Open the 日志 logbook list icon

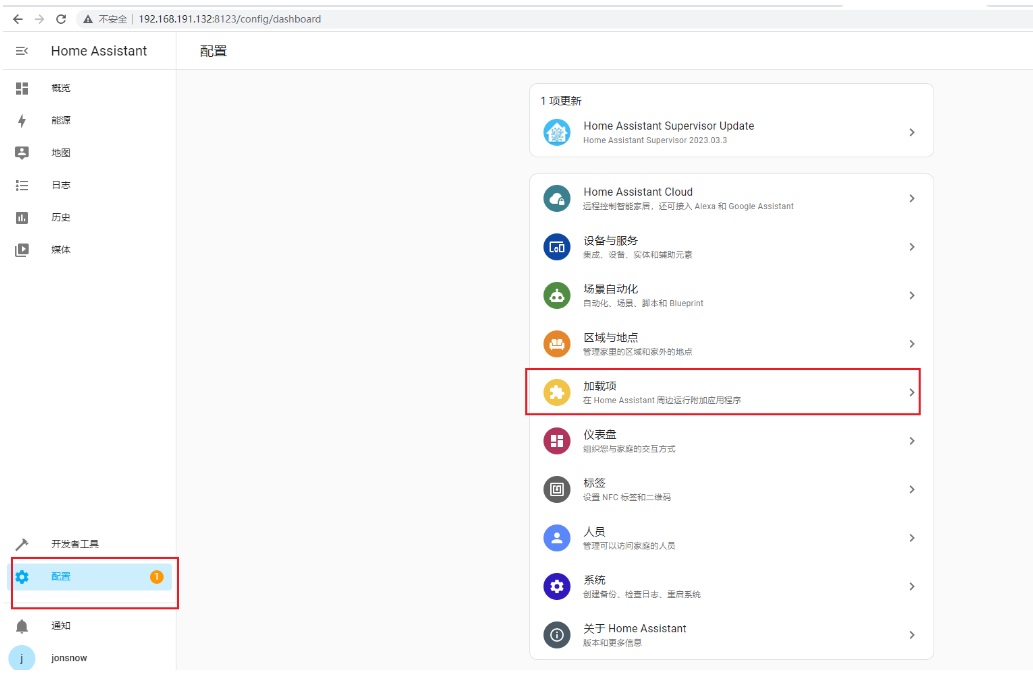22,185
